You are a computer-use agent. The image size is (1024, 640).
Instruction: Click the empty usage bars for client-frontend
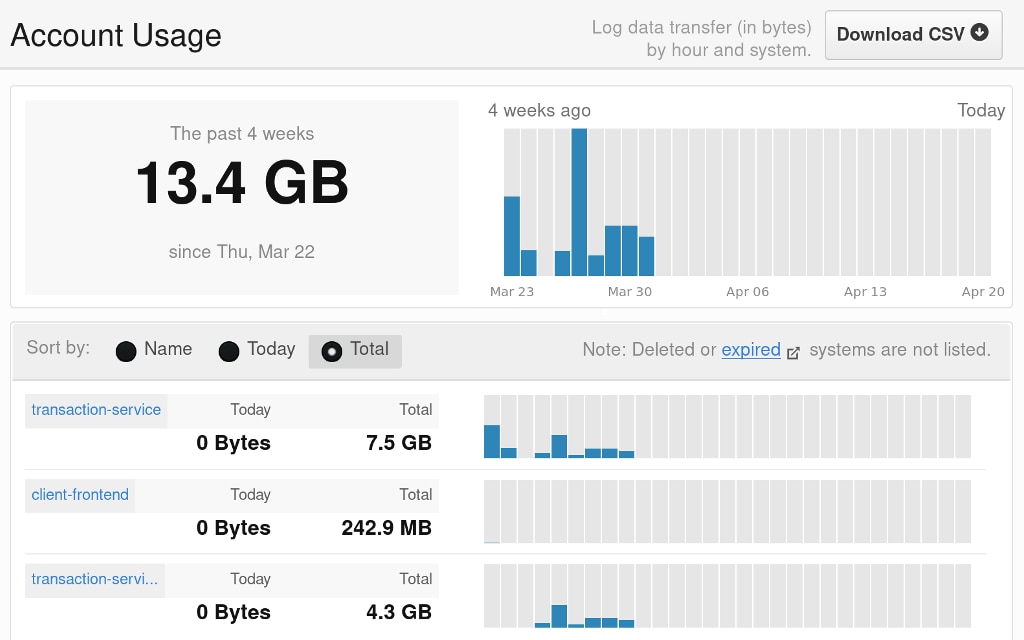tap(728, 512)
